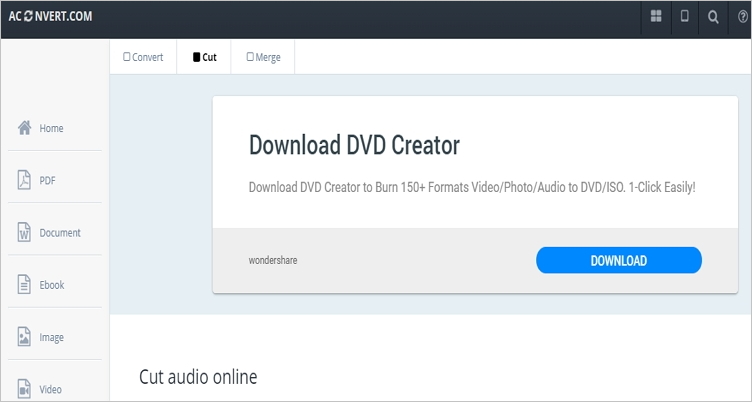752x402 pixels.
Task: Open the Video sidebar link
Action: click(50, 390)
